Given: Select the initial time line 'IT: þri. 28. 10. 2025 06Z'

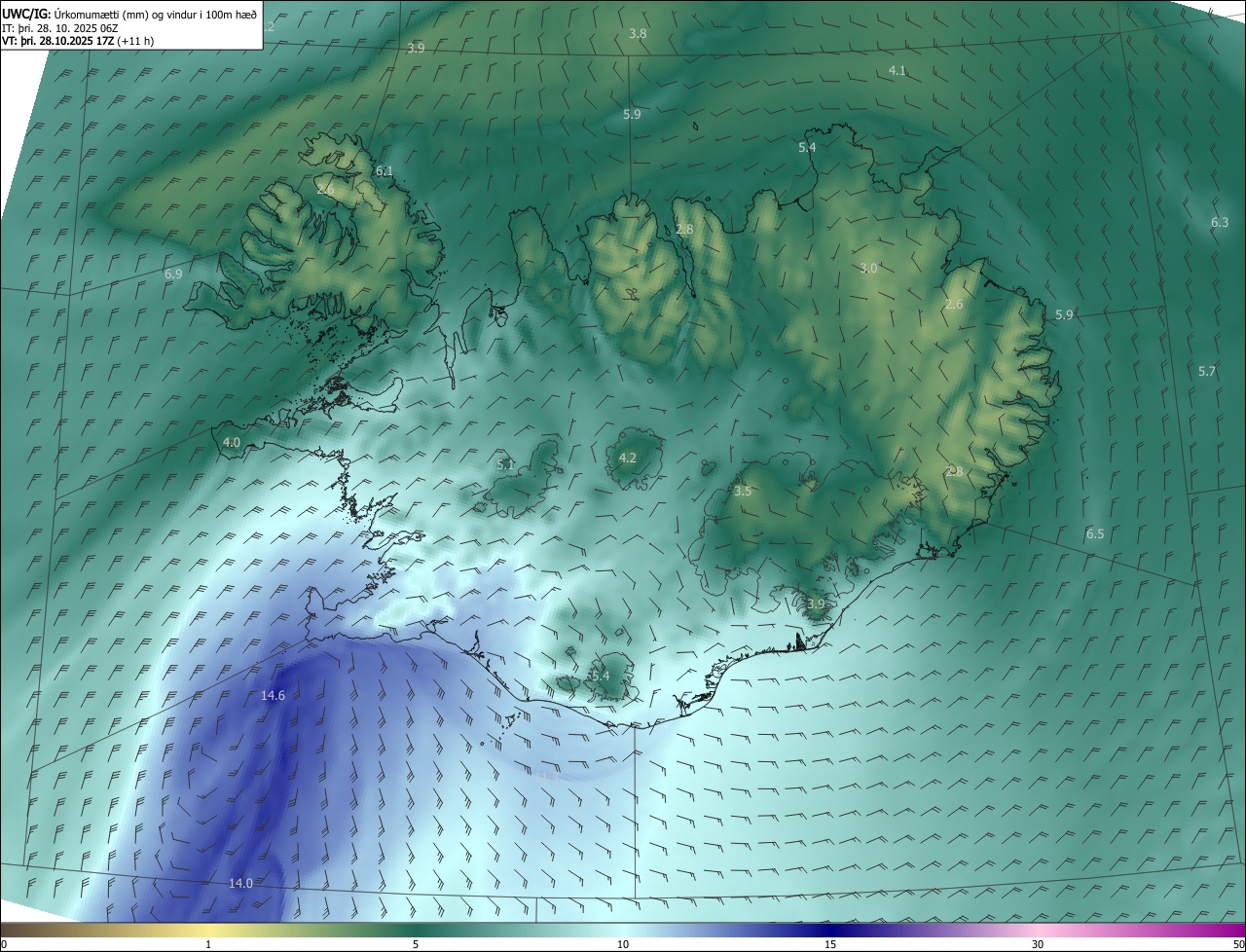Looking at the screenshot, I should coord(59,28).
